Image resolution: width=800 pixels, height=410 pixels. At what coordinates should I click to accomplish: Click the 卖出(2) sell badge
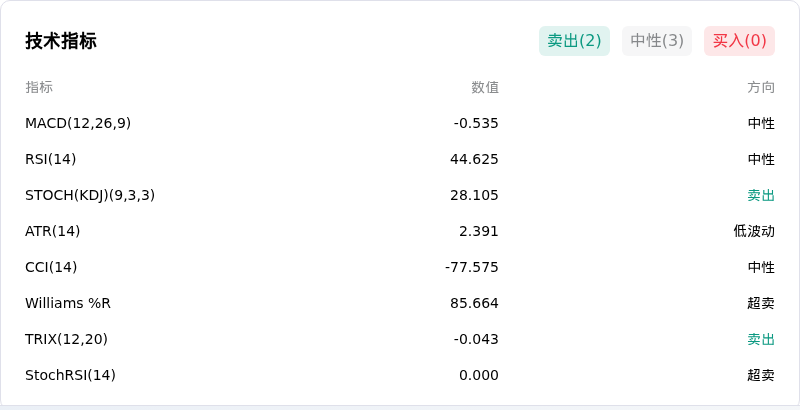click(574, 41)
